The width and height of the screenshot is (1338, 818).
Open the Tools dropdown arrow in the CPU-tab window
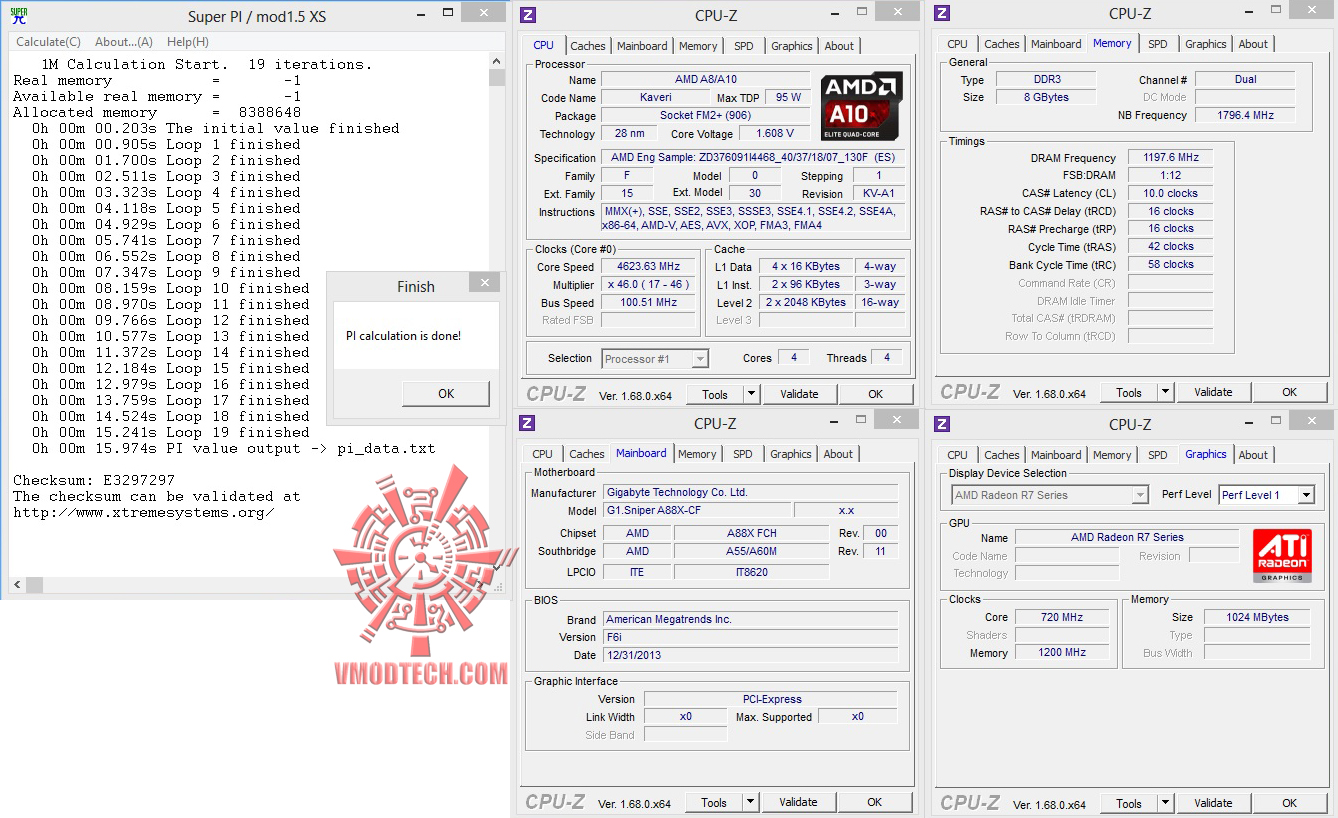click(x=752, y=394)
